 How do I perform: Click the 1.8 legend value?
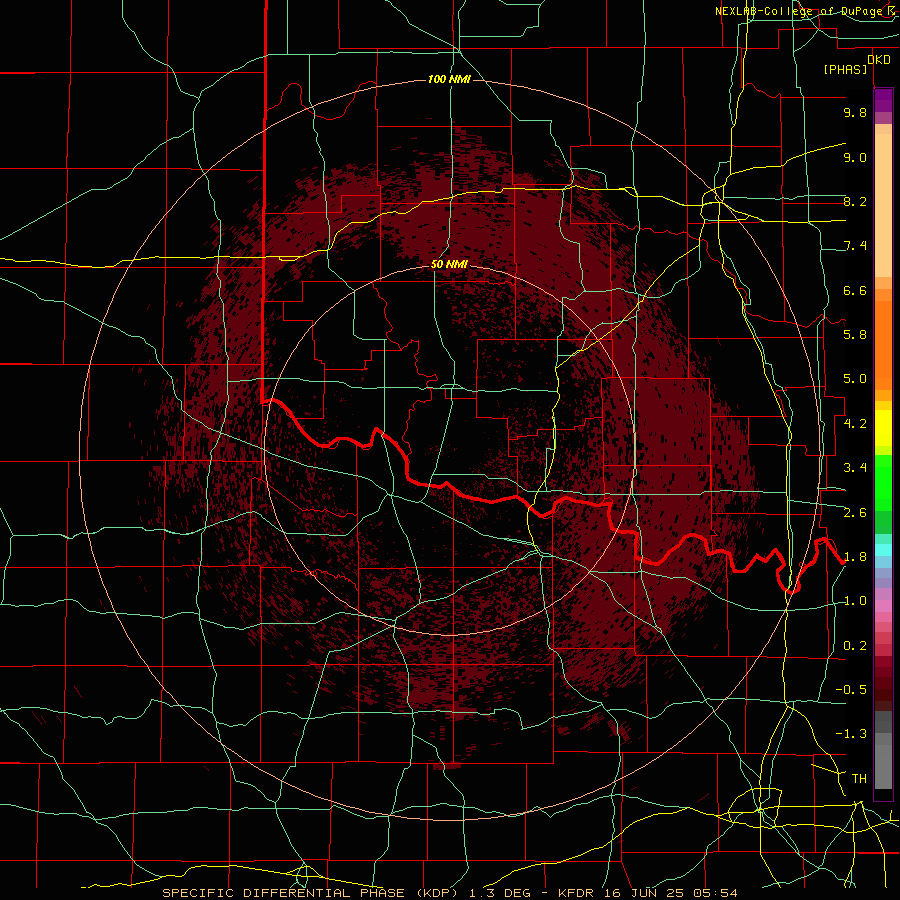coord(855,557)
